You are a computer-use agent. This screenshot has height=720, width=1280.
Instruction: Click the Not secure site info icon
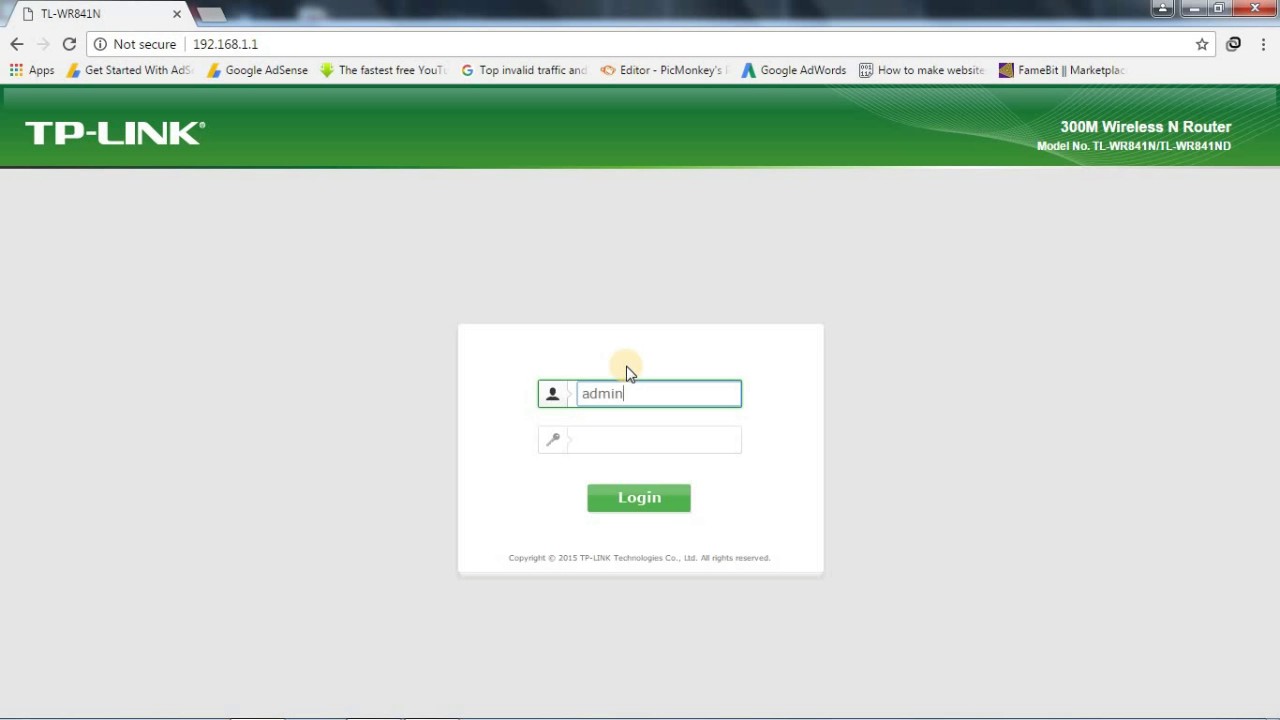pos(100,44)
